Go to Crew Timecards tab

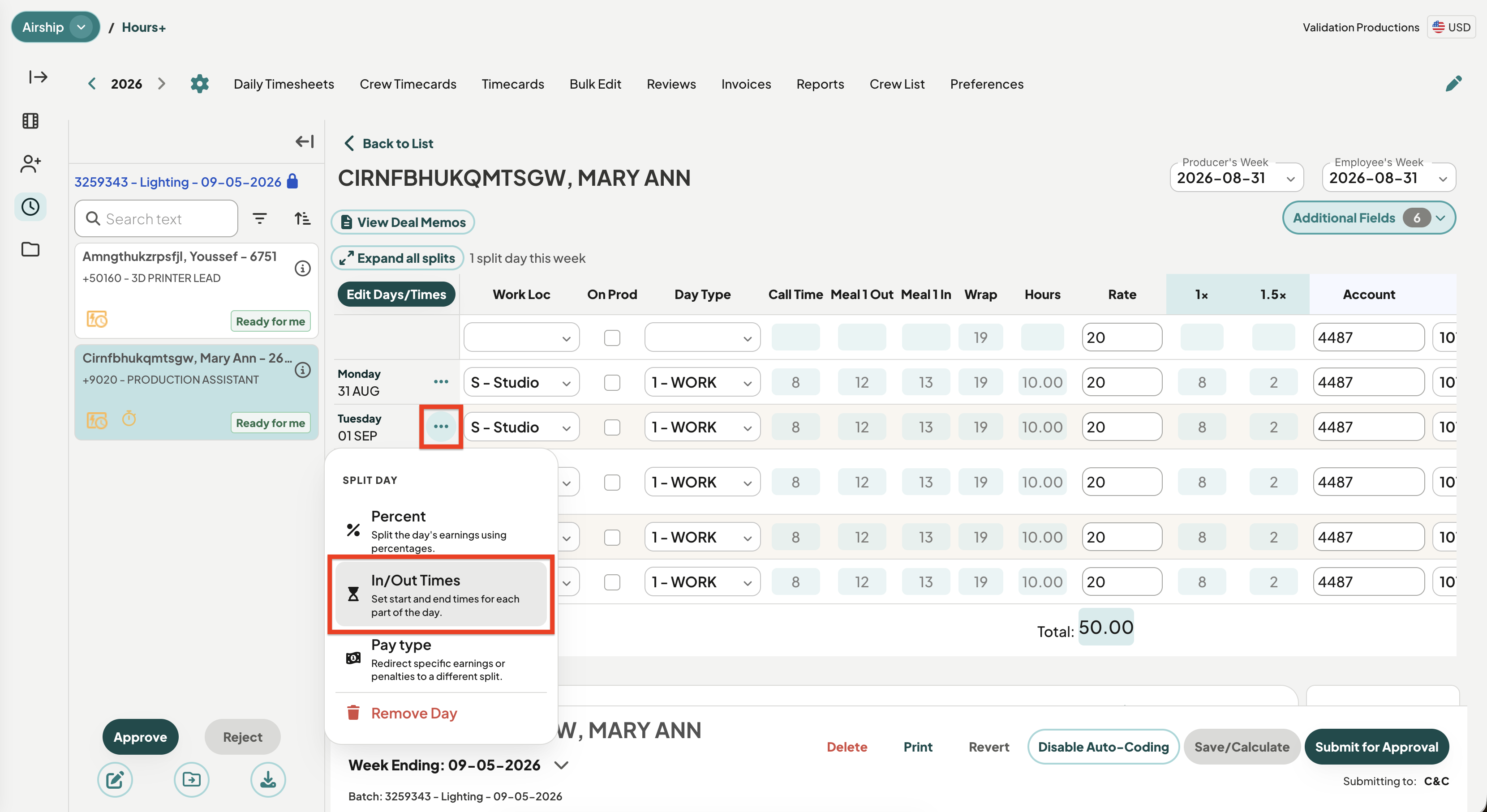[x=408, y=84]
